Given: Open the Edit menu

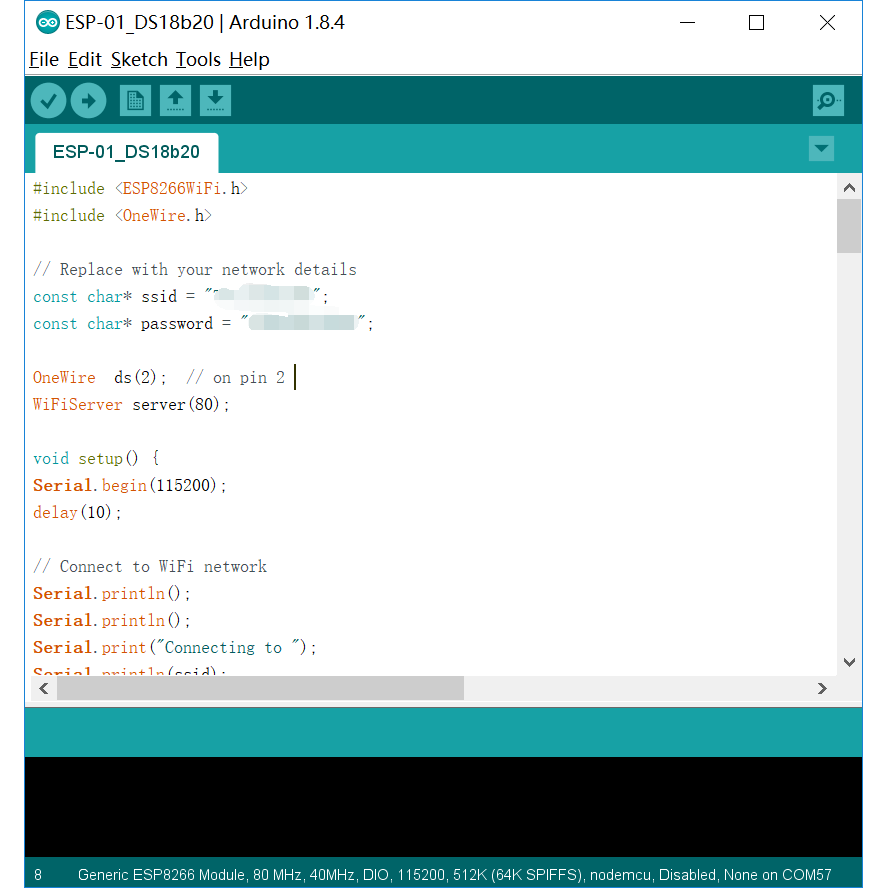Looking at the screenshot, I should (85, 60).
